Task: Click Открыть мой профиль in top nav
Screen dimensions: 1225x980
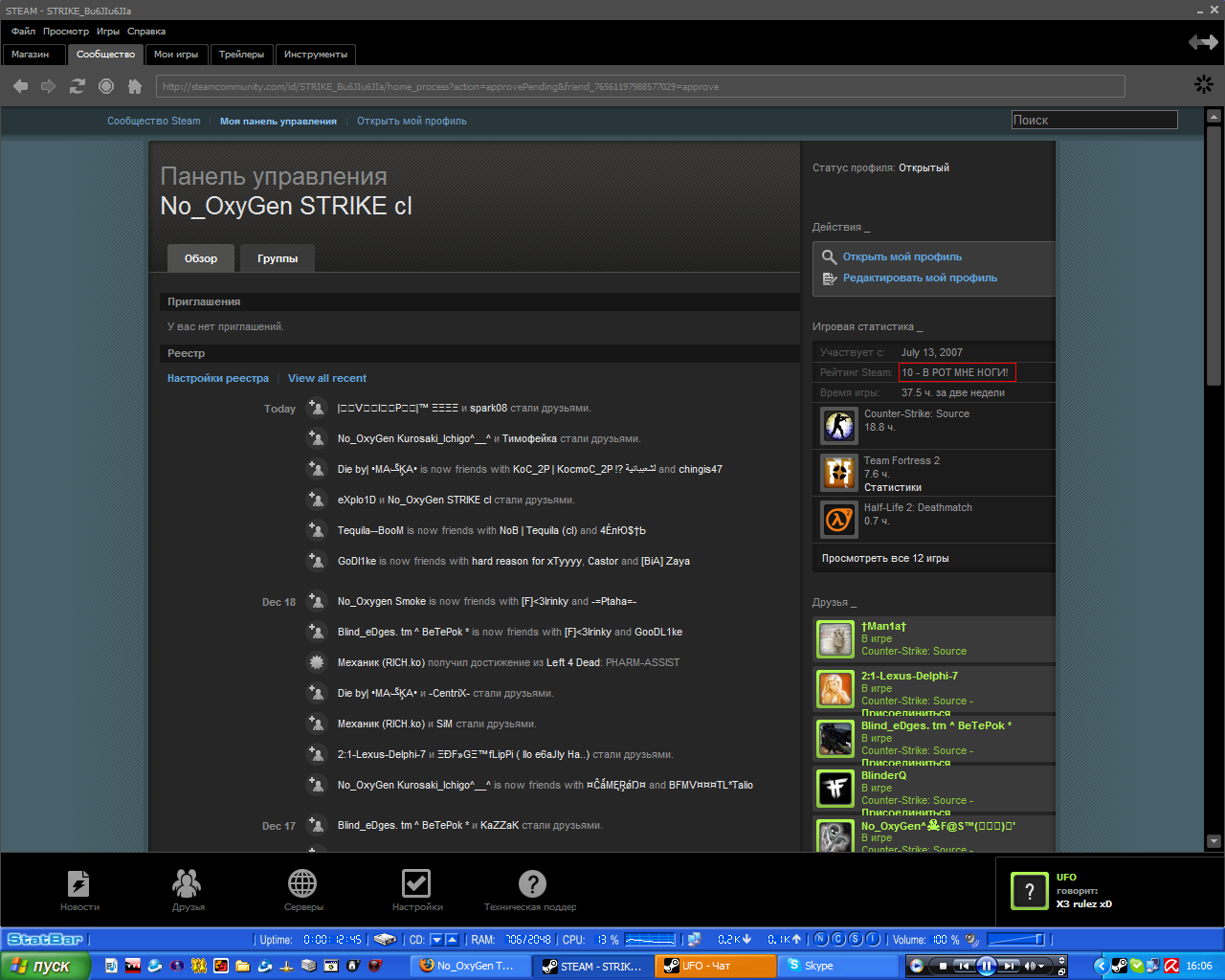Action: click(412, 122)
